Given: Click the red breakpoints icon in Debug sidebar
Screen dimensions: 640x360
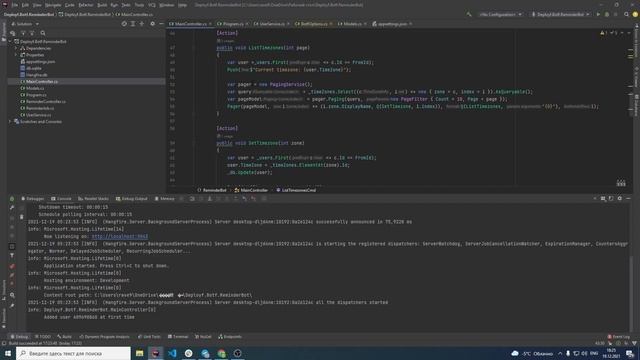Looking at the screenshot, I should (12, 266).
